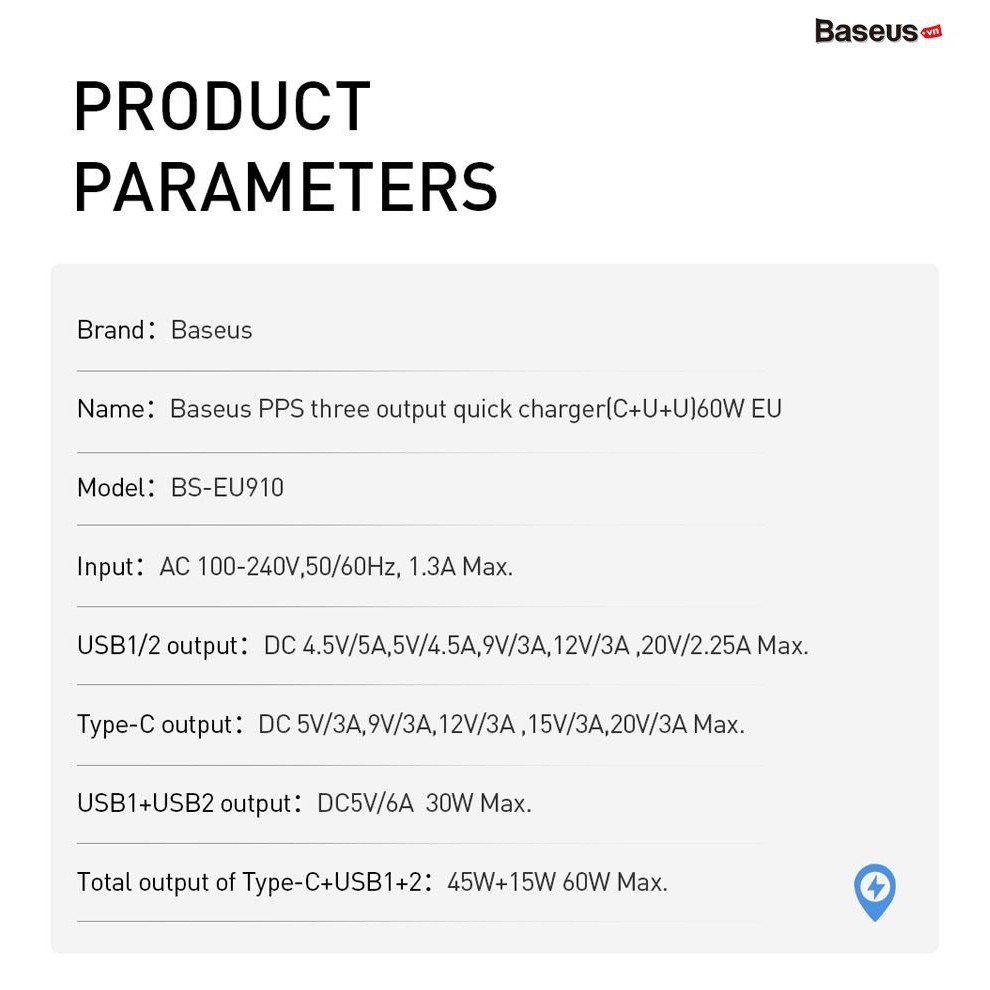Click the model number BS-EU910
The height and width of the screenshot is (990, 990).
[x=228, y=488]
